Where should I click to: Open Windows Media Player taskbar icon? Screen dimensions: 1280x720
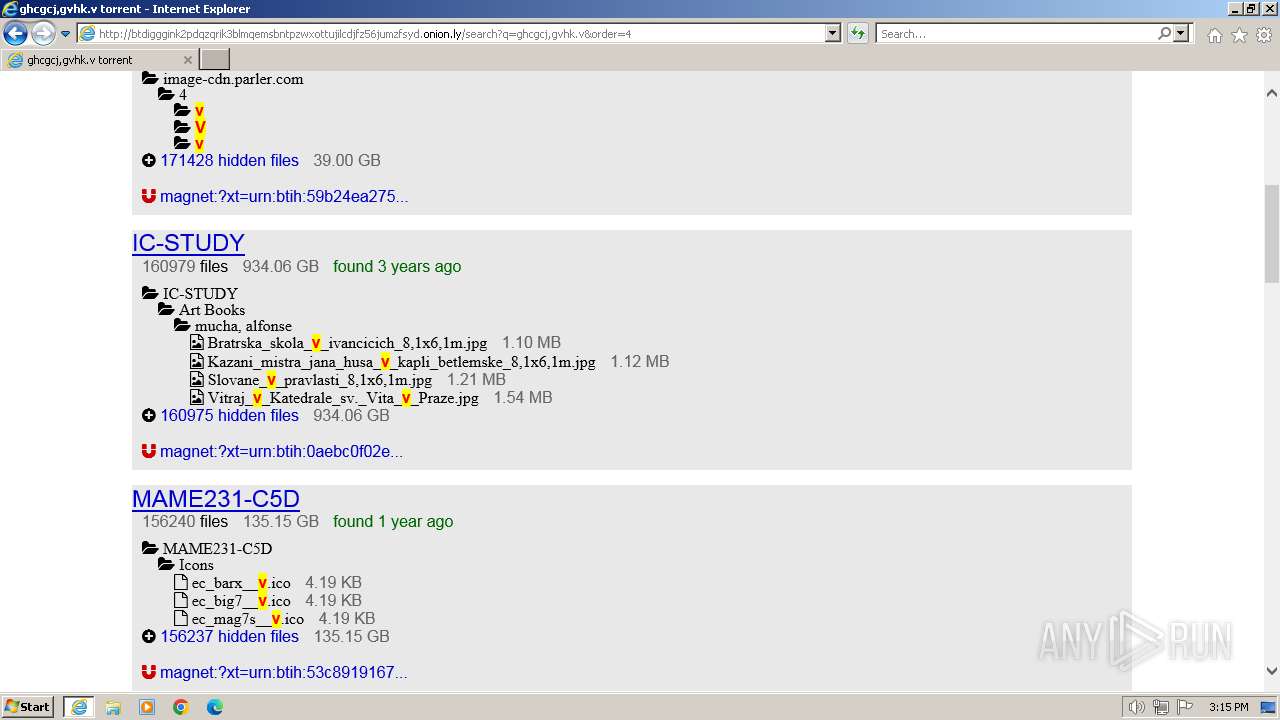147,707
